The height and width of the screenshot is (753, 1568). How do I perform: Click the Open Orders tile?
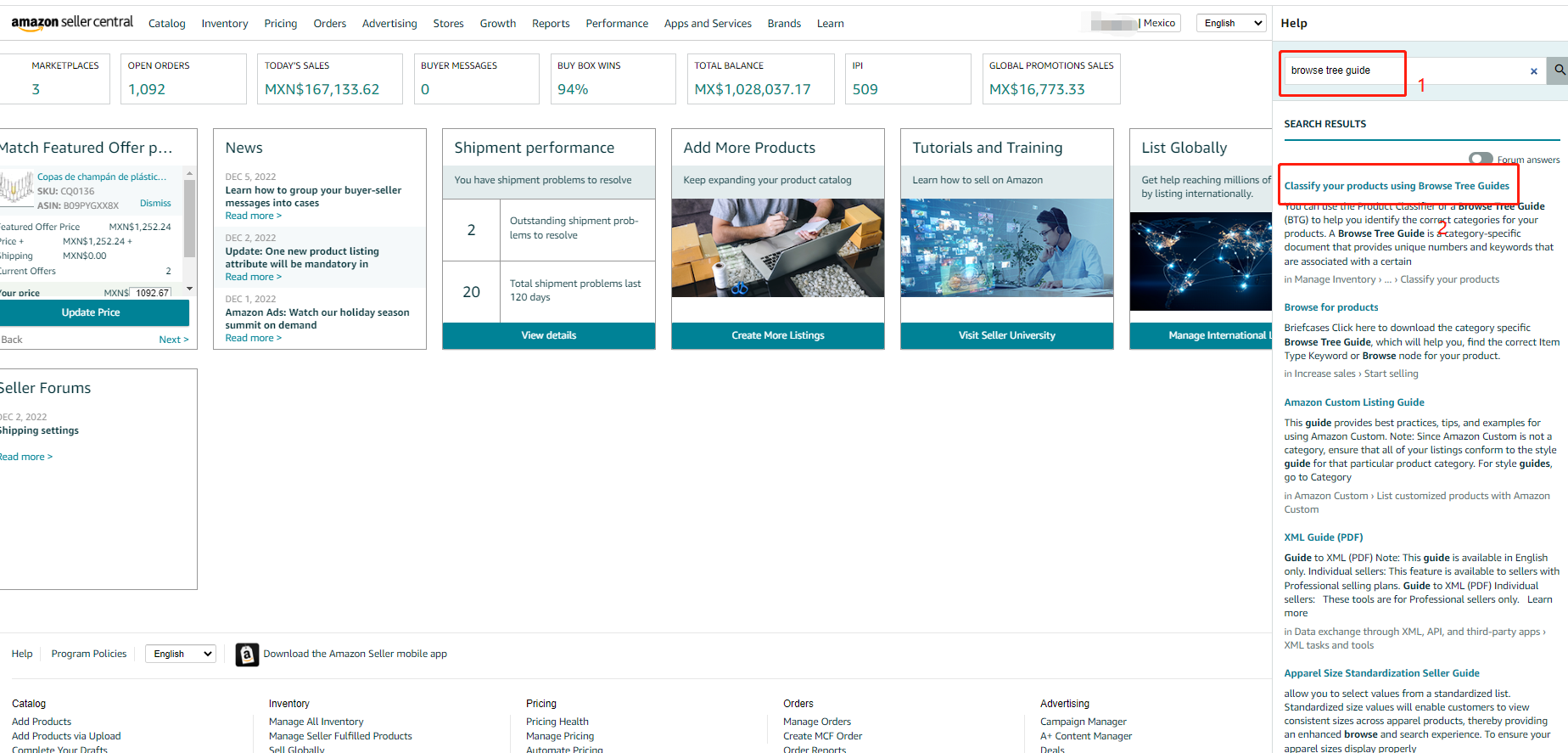[x=183, y=79]
